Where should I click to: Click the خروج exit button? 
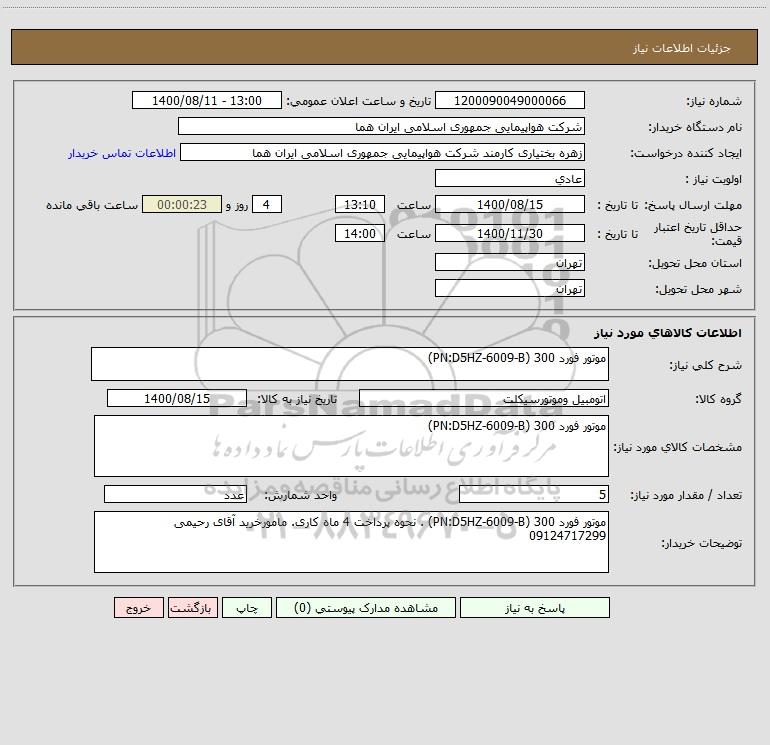[138, 607]
